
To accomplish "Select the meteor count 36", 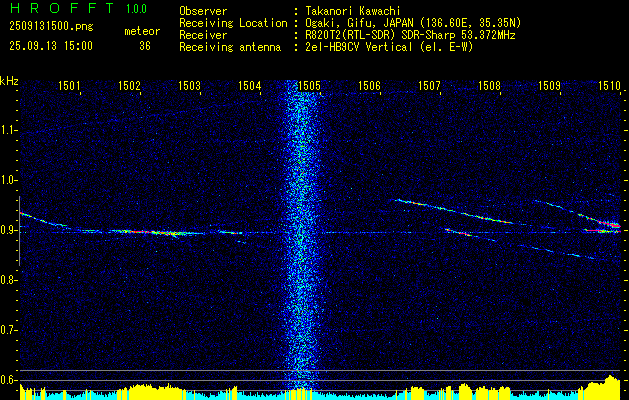I will [145, 46].
